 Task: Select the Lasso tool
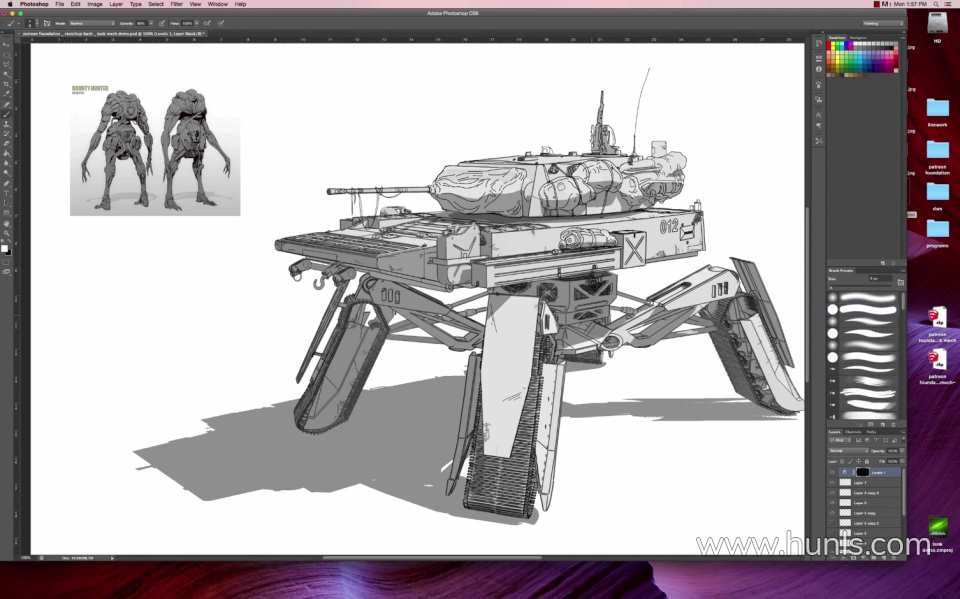coord(6,64)
